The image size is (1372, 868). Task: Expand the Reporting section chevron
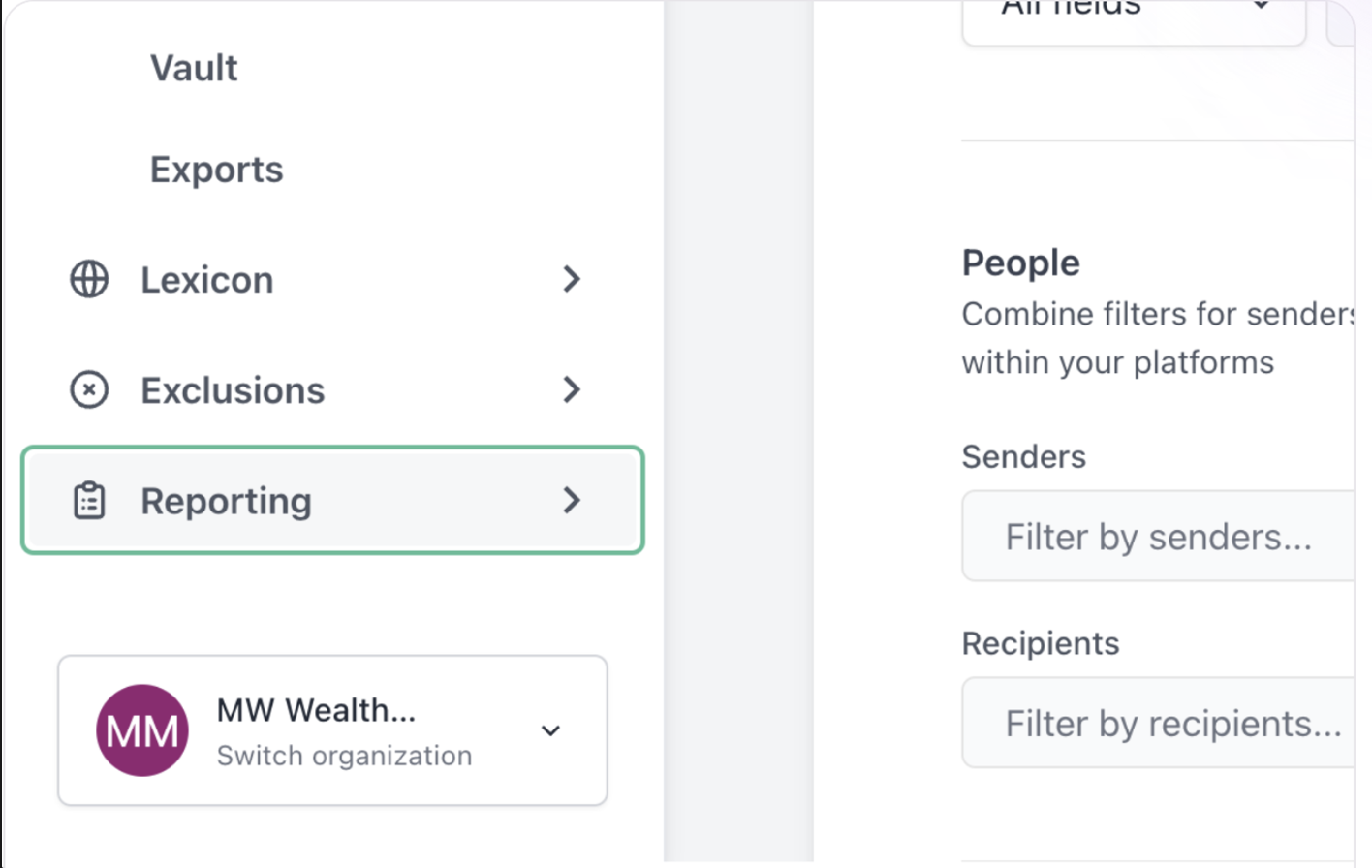[x=572, y=500]
